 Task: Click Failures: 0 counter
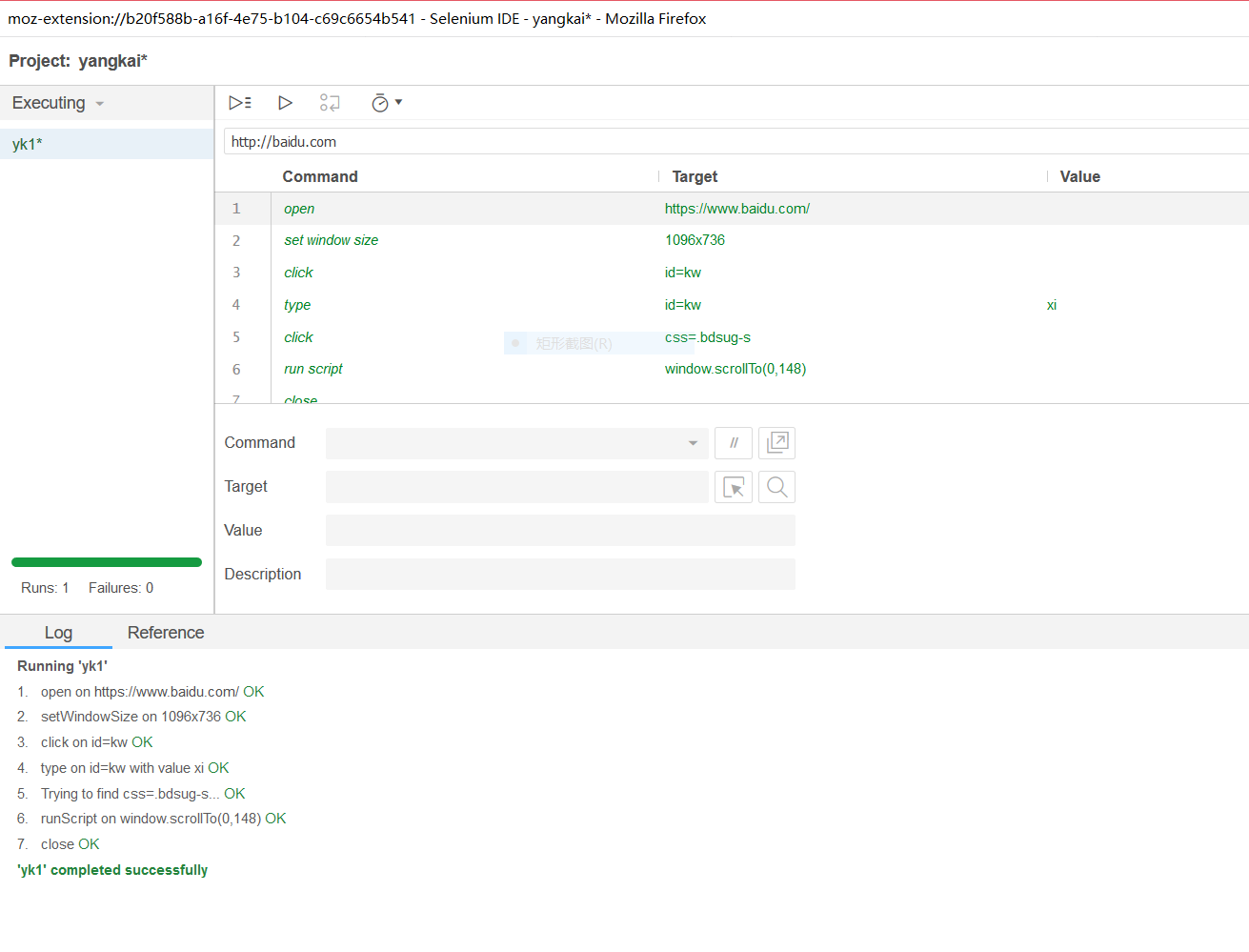[121, 588]
